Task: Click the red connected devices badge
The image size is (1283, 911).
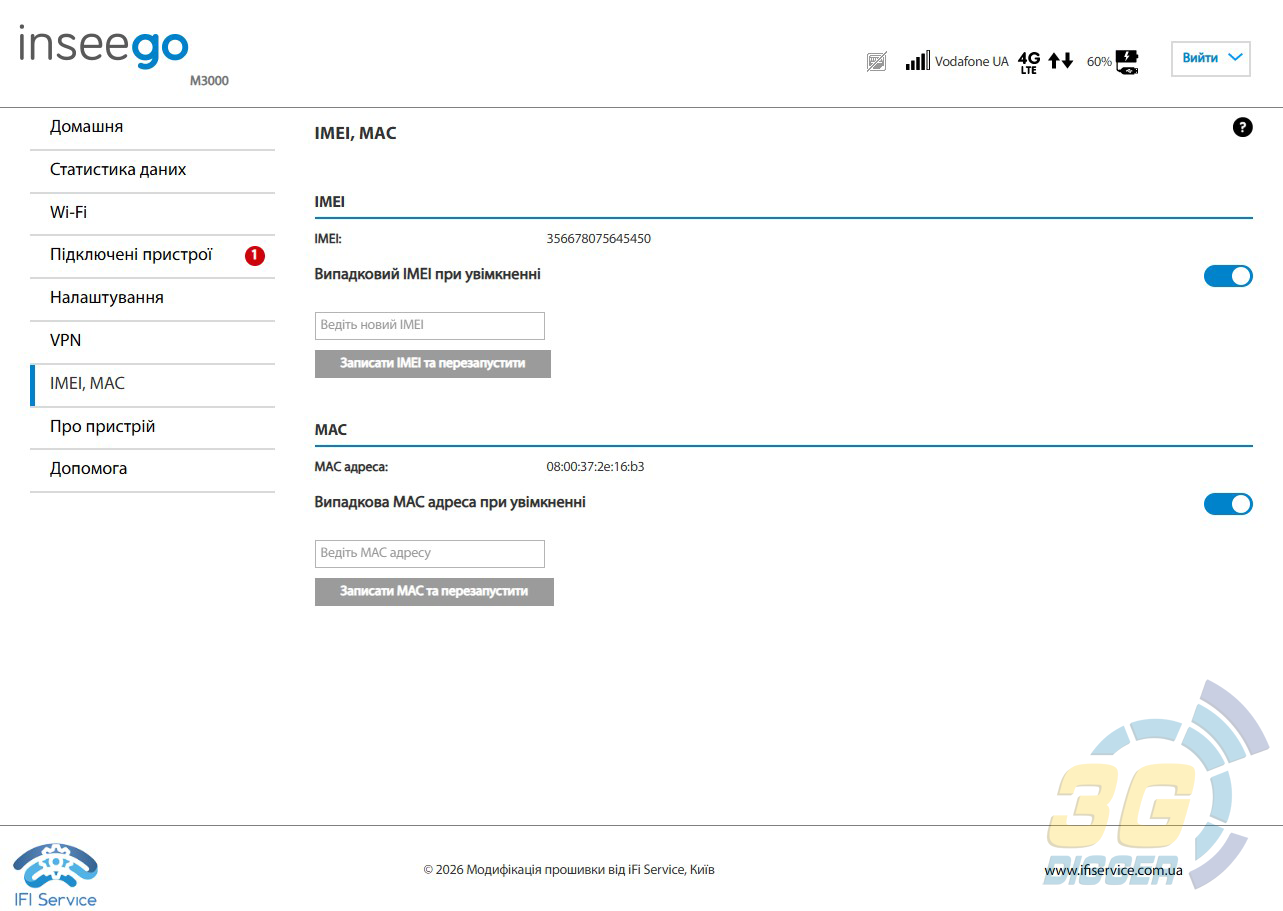Action: [255, 256]
